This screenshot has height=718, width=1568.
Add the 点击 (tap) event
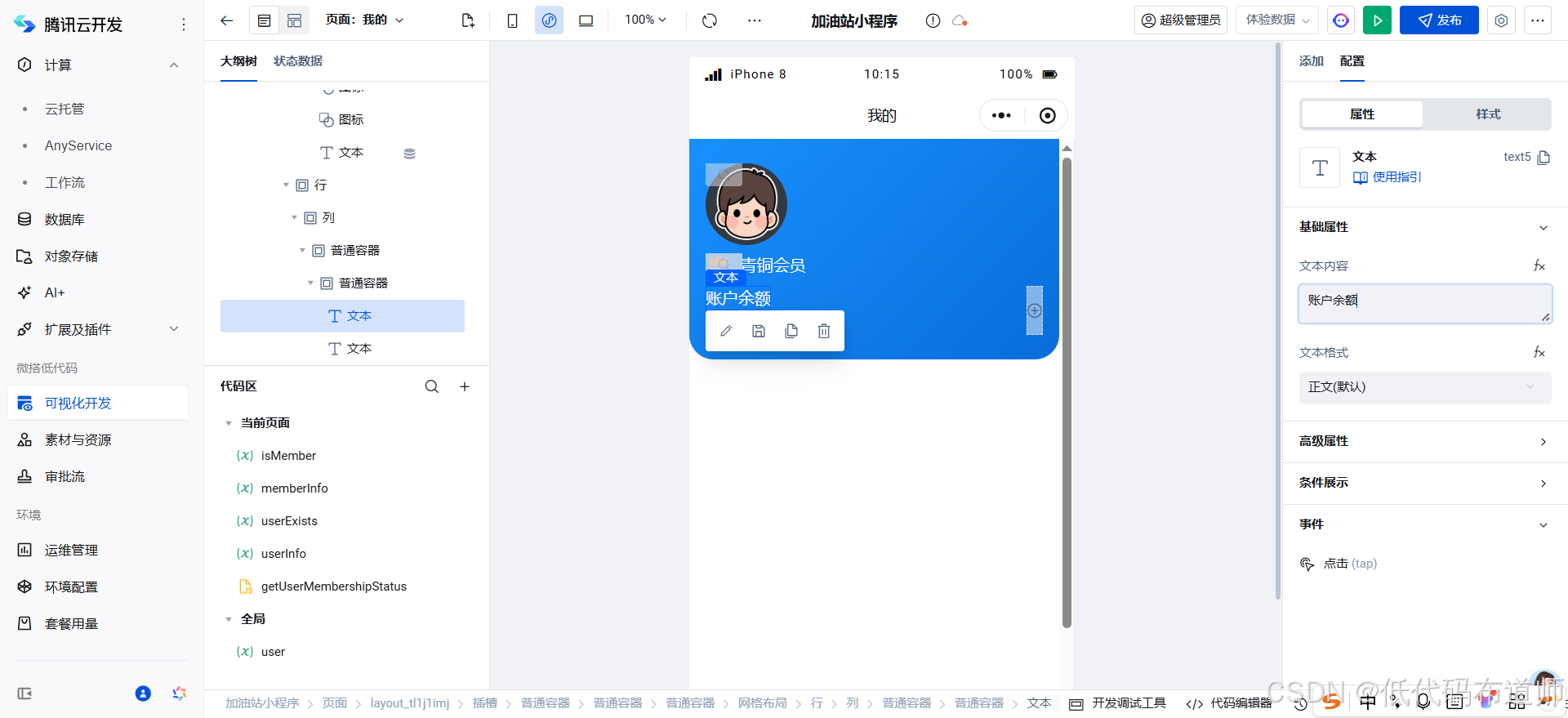tap(1339, 564)
